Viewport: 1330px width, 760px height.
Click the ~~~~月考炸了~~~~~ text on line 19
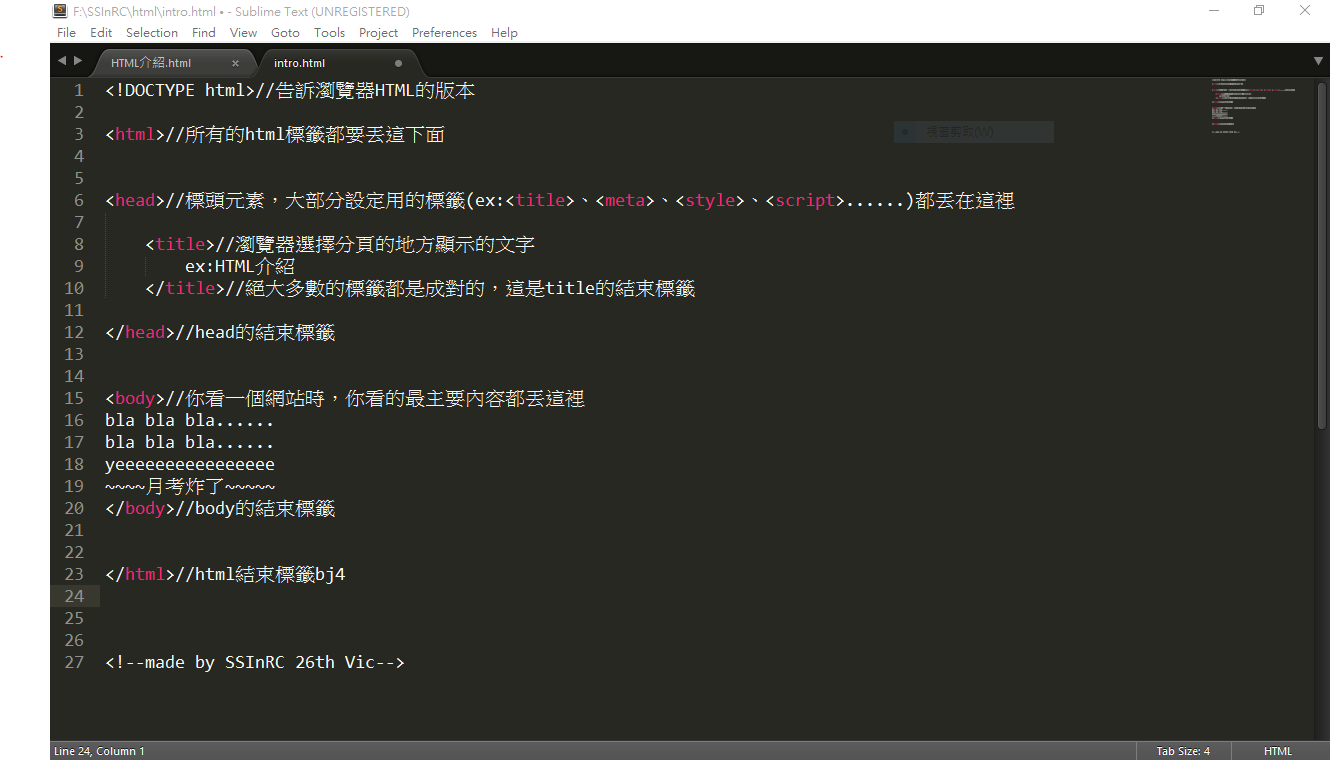190,486
